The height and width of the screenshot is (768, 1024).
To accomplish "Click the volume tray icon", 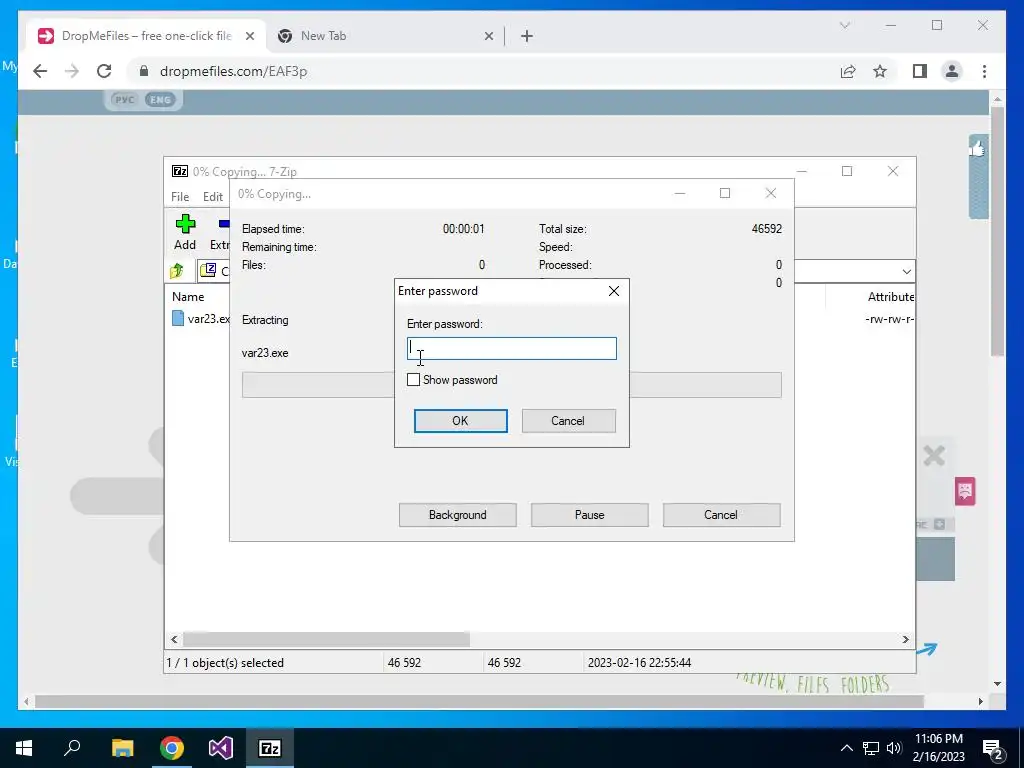I will [x=894, y=748].
